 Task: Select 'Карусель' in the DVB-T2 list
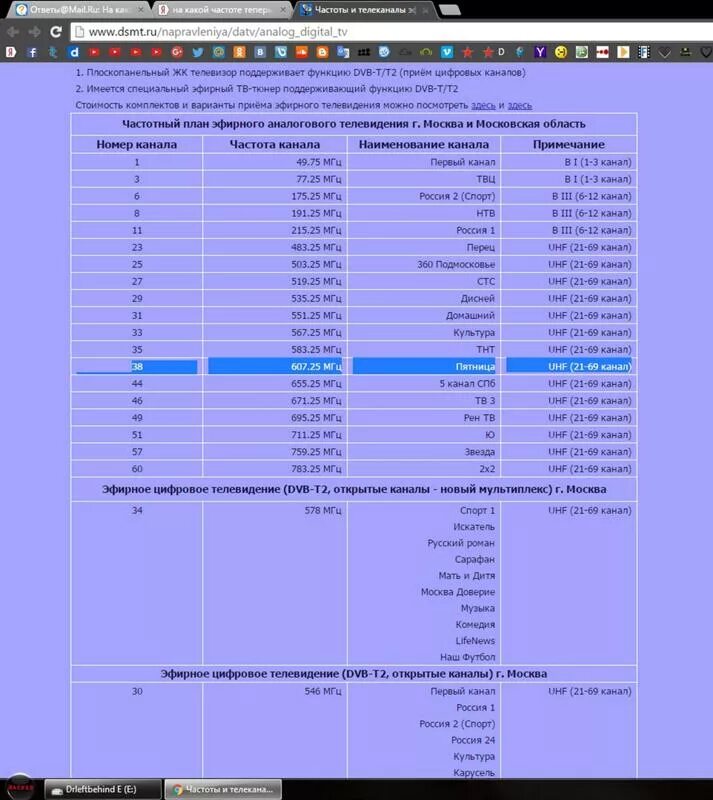tap(474, 772)
